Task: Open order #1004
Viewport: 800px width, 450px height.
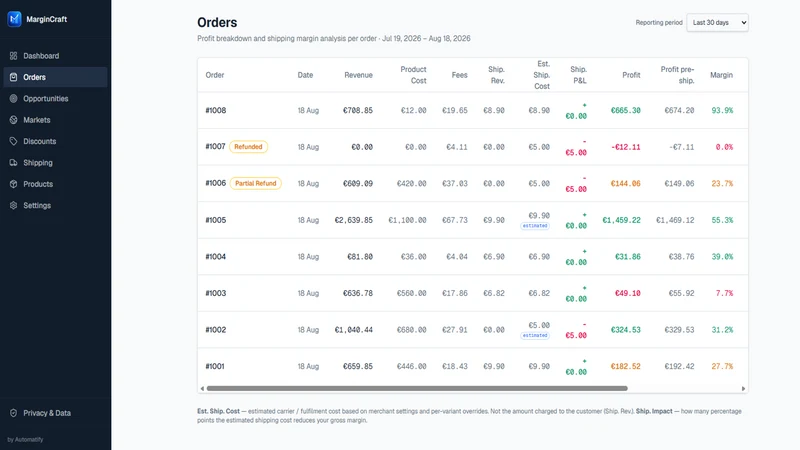Action: (216, 257)
